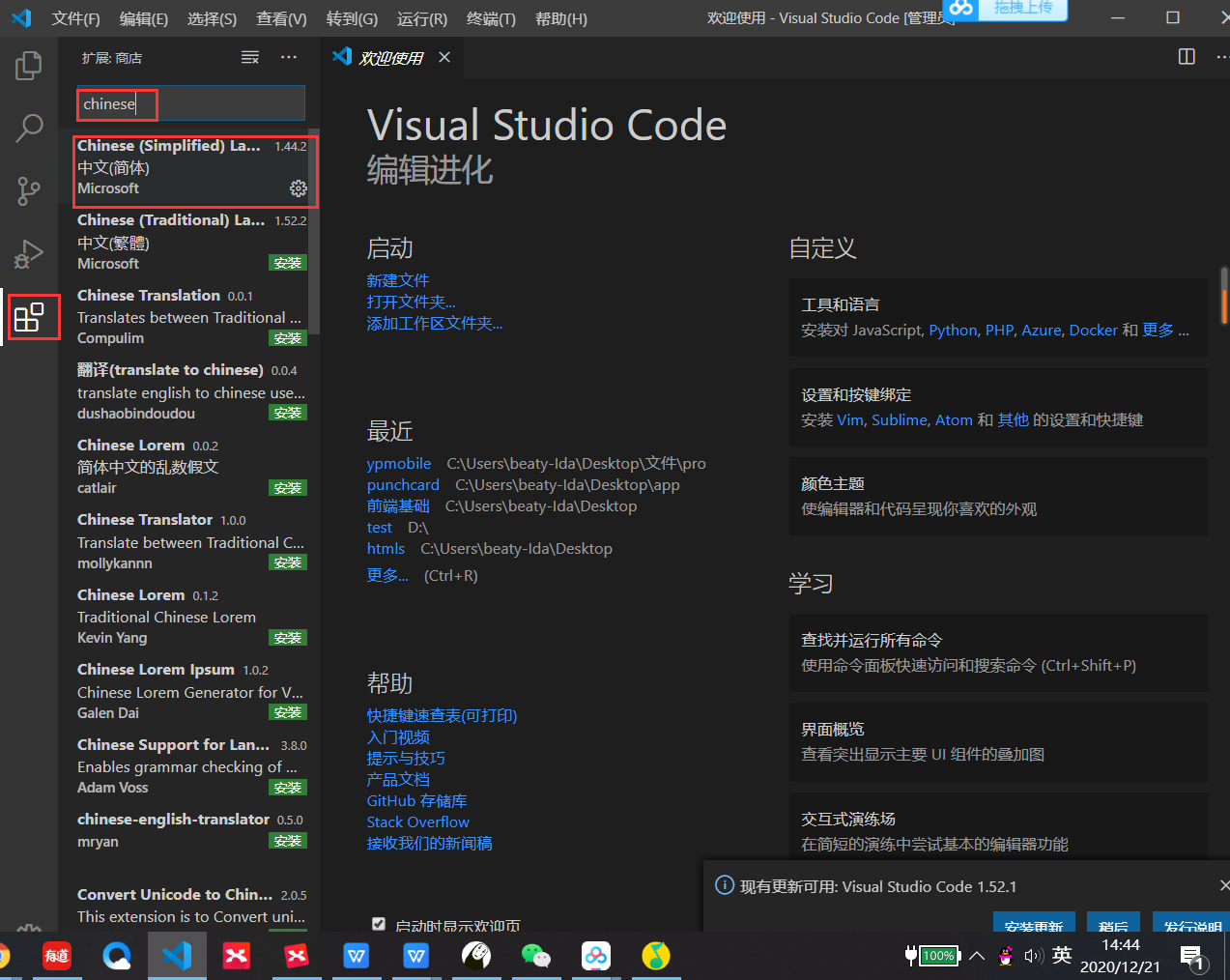1230x980 pixels.
Task: Click the Python language link
Action: click(953, 330)
